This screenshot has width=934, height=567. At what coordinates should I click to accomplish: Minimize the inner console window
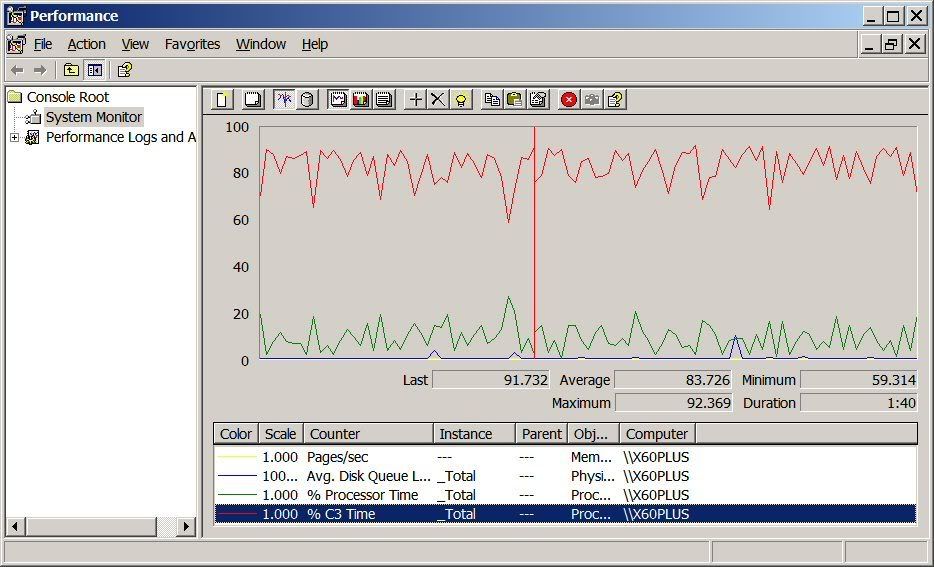click(870, 44)
